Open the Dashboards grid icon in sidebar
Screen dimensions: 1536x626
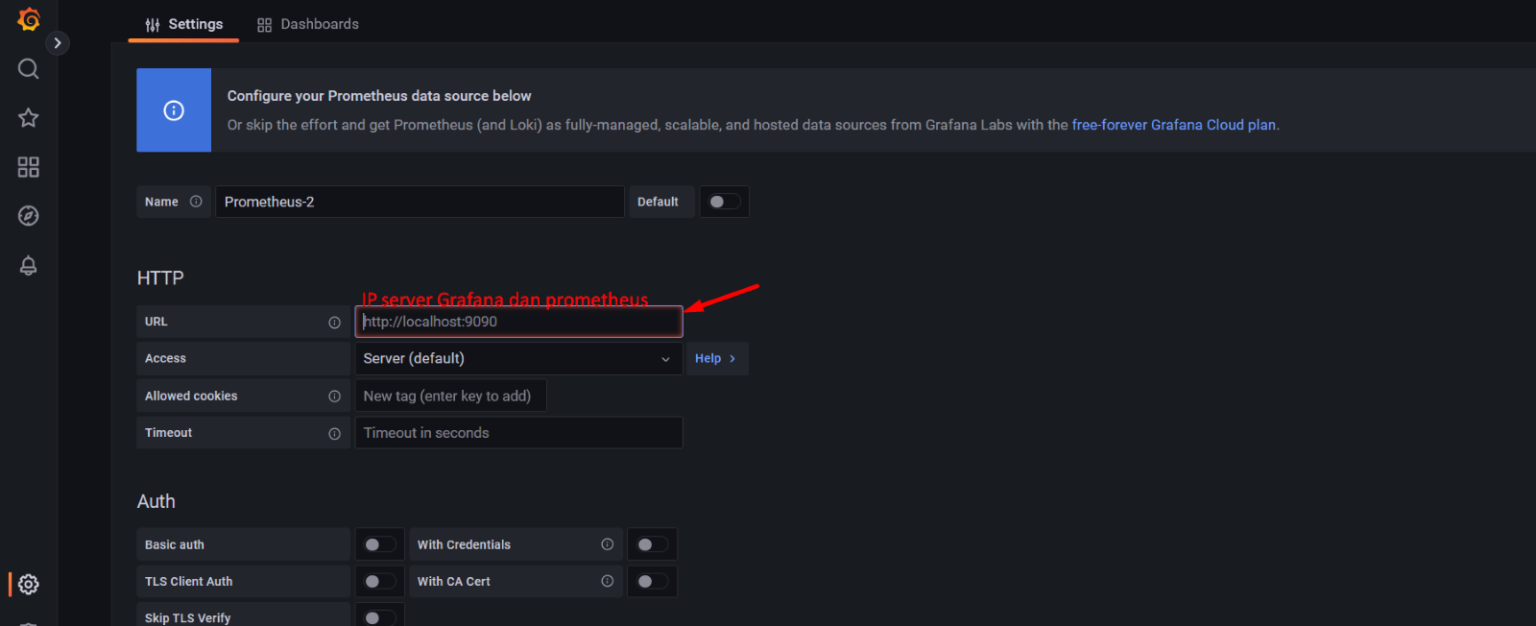[x=28, y=167]
